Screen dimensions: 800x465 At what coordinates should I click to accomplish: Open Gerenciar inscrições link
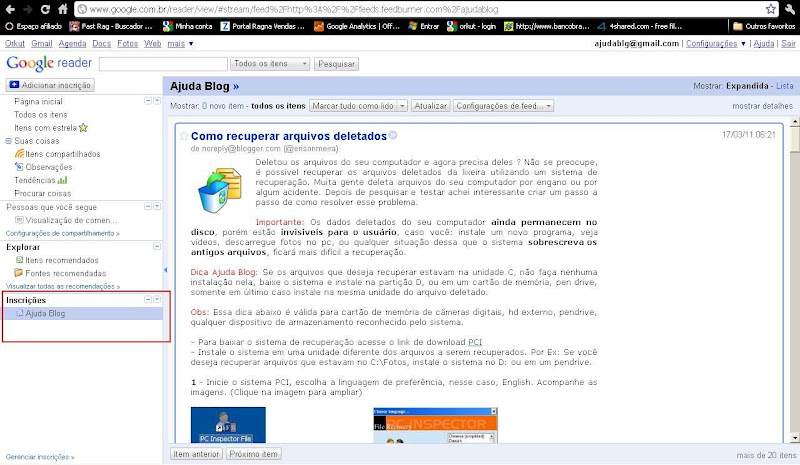tap(40, 457)
